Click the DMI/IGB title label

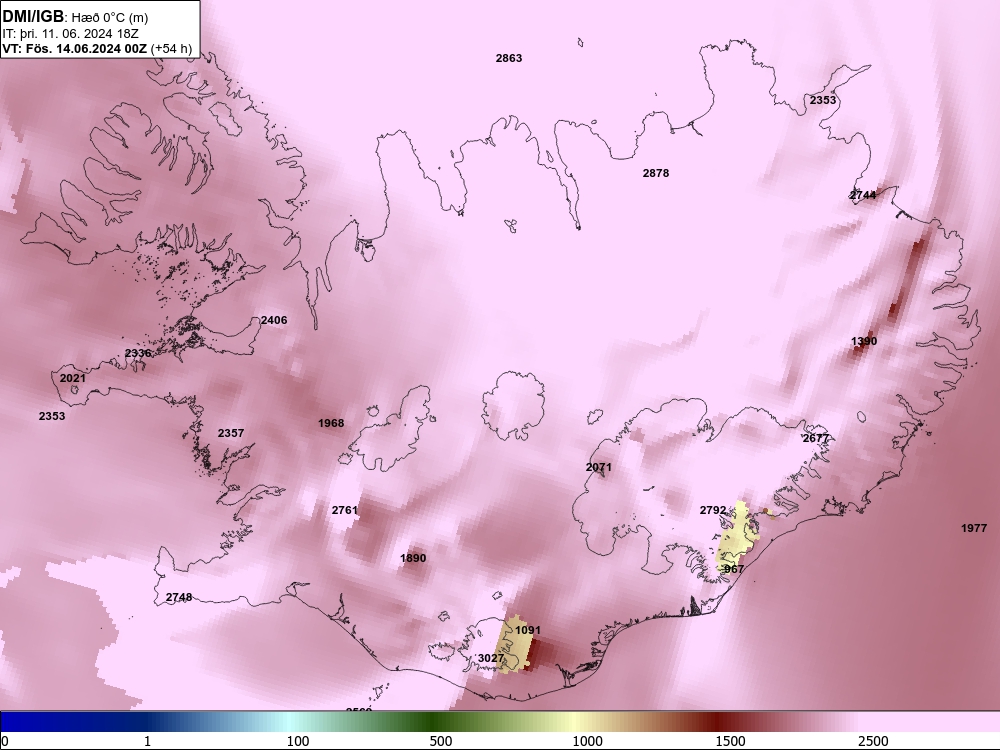pyautogui.click(x=33, y=17)
